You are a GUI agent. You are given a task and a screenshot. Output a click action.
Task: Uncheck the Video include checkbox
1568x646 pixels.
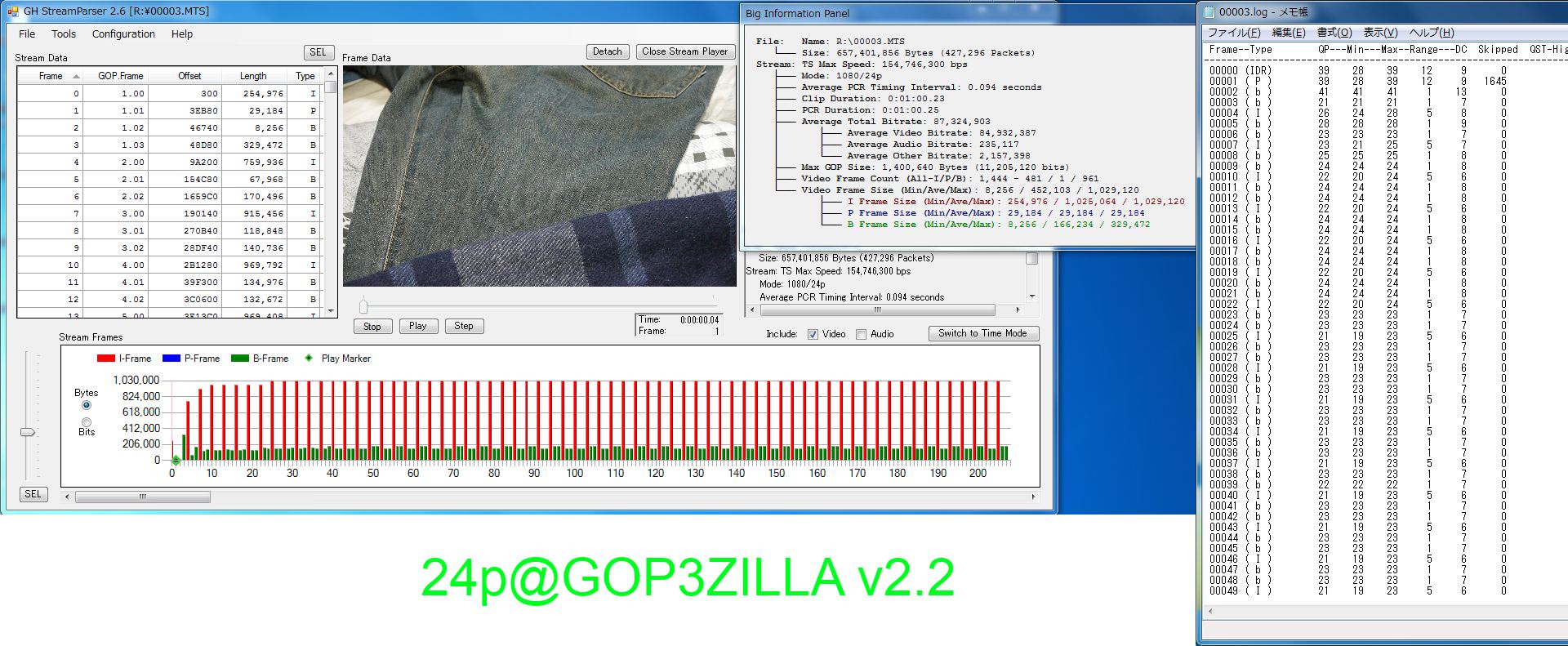pos(813,334)
